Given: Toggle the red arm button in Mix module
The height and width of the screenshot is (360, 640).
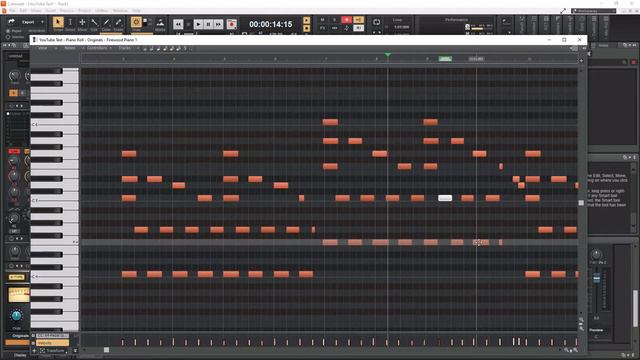Looking at the screenshot, I should [x=347, y=20].
